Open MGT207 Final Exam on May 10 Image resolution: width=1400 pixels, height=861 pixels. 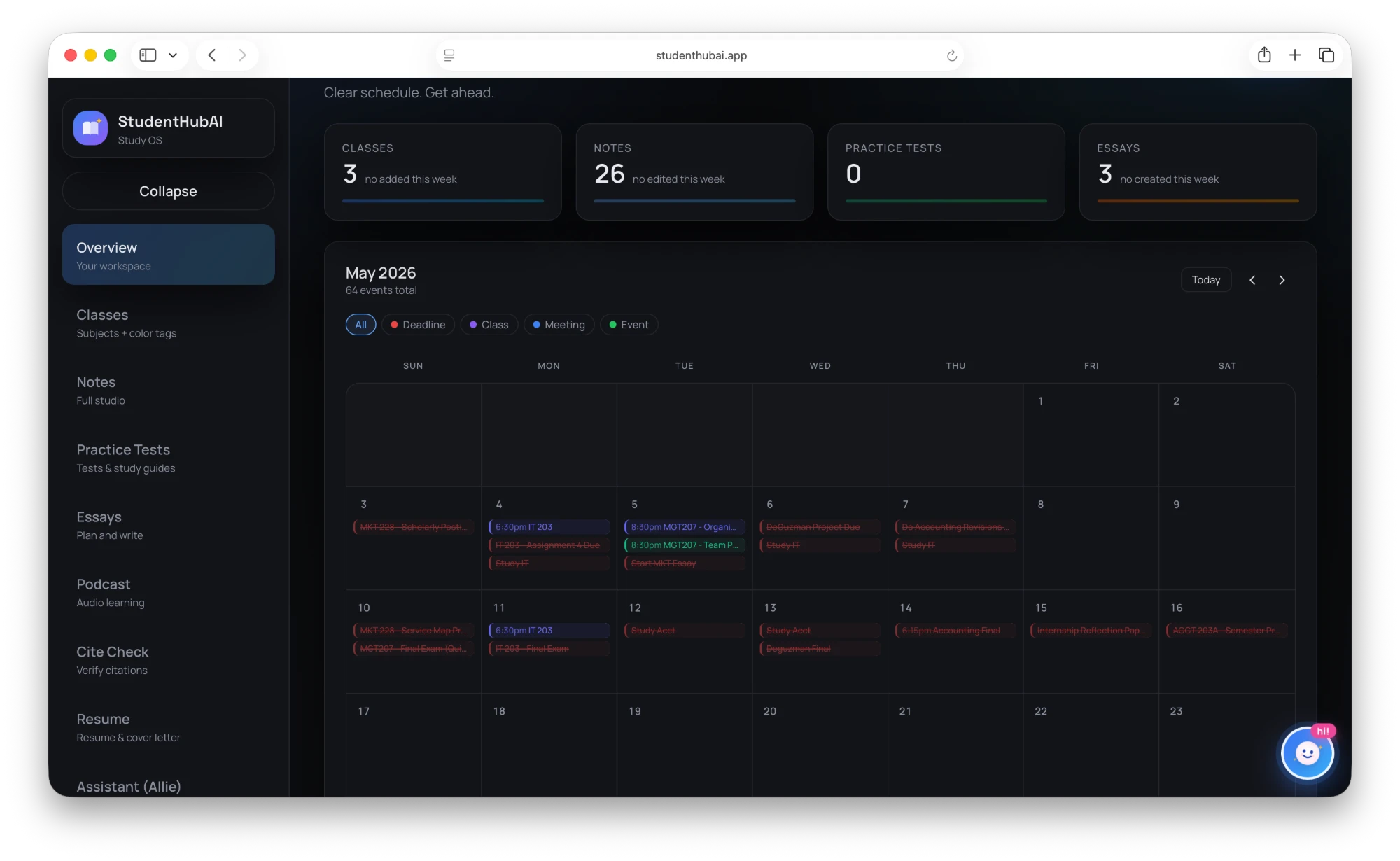pos(414,649)
